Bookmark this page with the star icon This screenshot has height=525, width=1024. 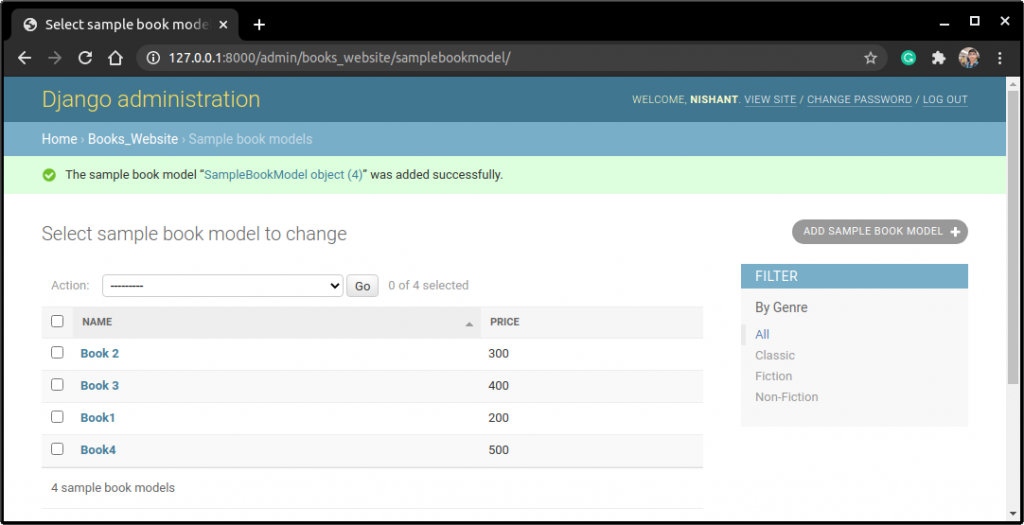(x=871, y=58)
